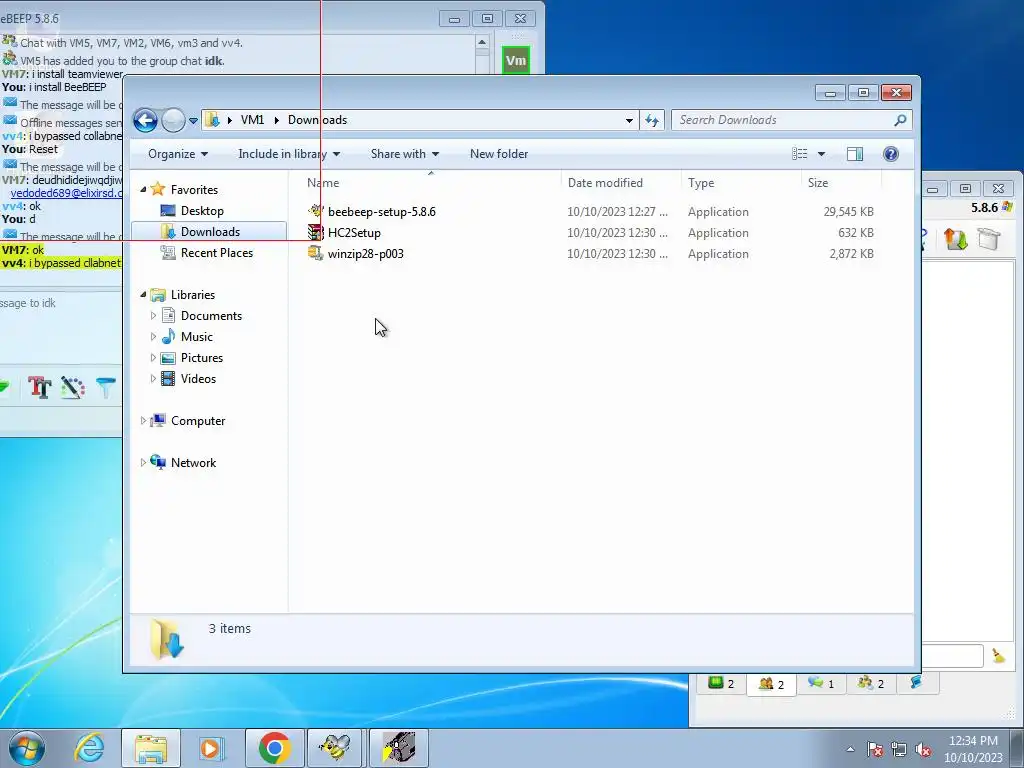The height and width of the screenshot is (768, 1024).
Task: Open BeeBEEP chat font style tool
Action: pyautogui.click(x=40, y=387)
